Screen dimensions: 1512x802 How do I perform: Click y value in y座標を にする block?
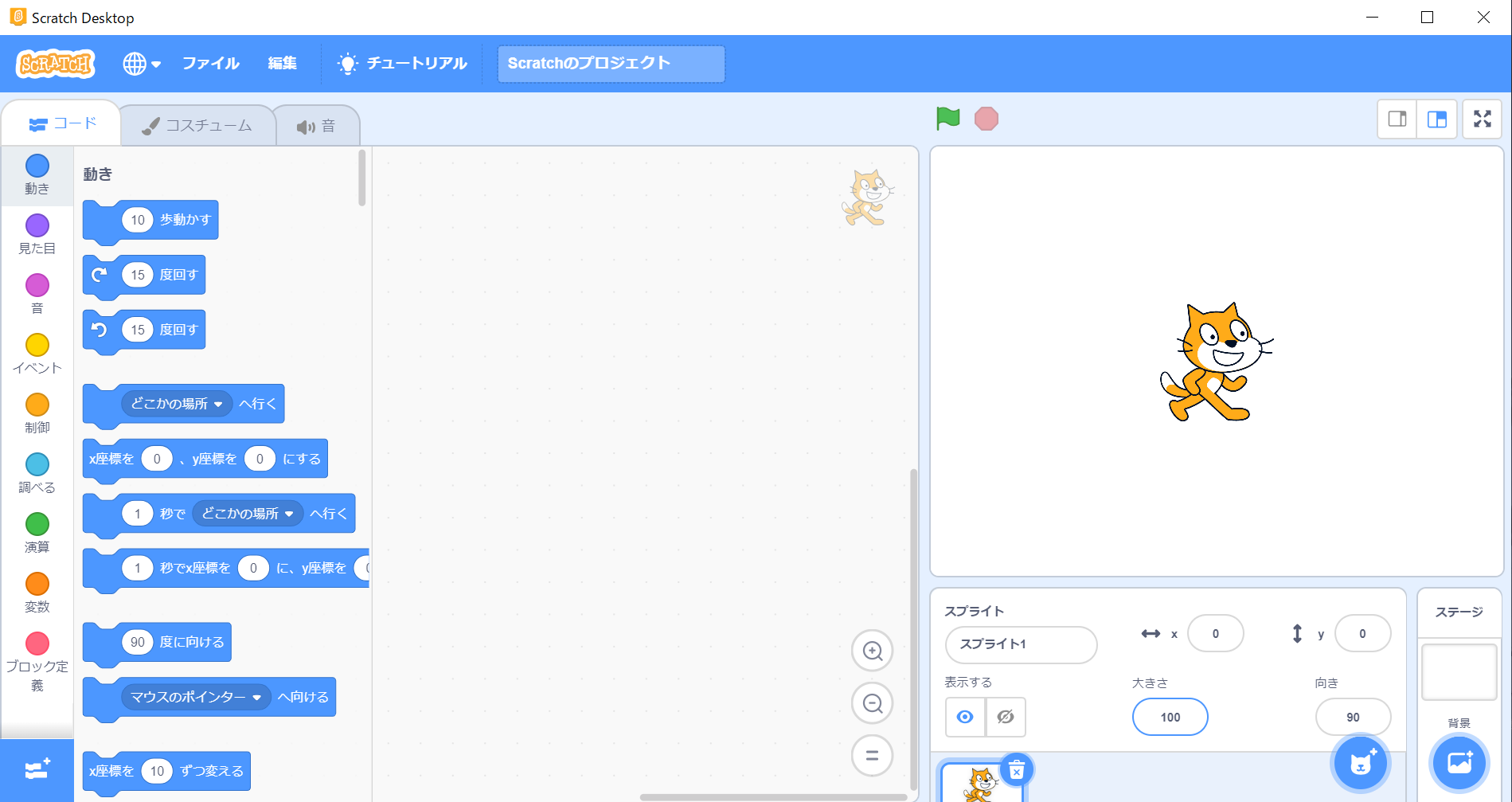260,459
